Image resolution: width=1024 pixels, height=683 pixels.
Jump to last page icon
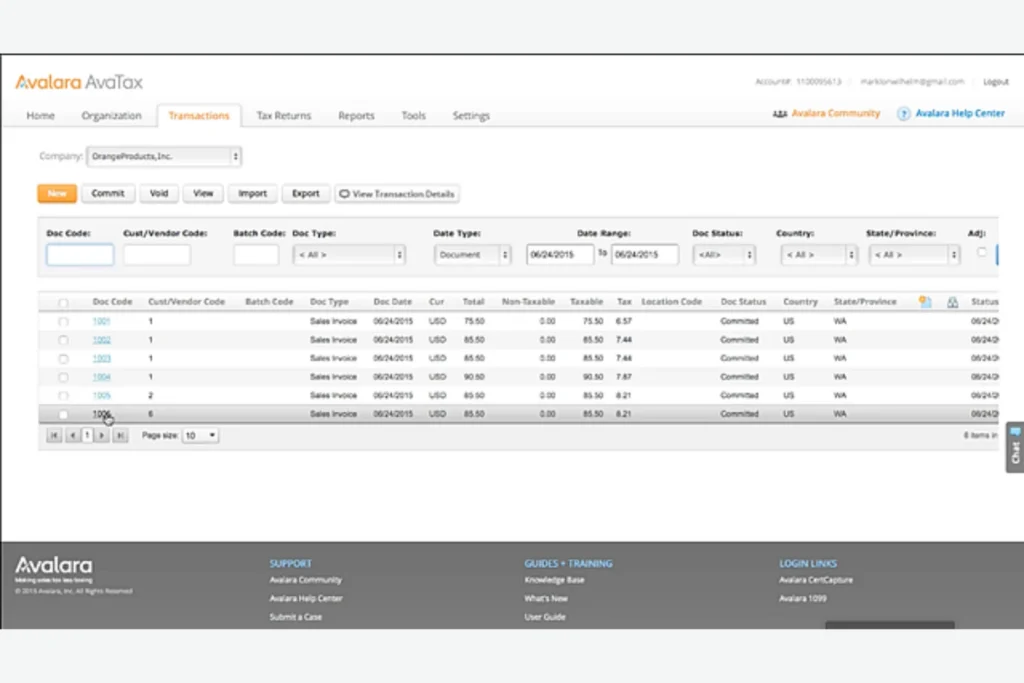click(120, 436)
